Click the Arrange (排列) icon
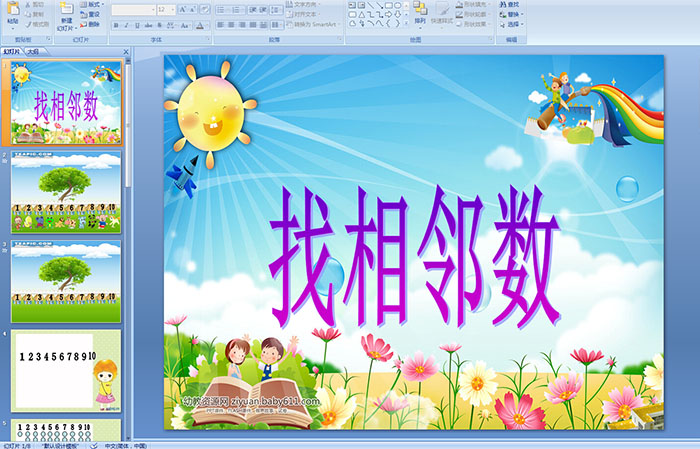 pyautogui.click(x=419, y=10)
